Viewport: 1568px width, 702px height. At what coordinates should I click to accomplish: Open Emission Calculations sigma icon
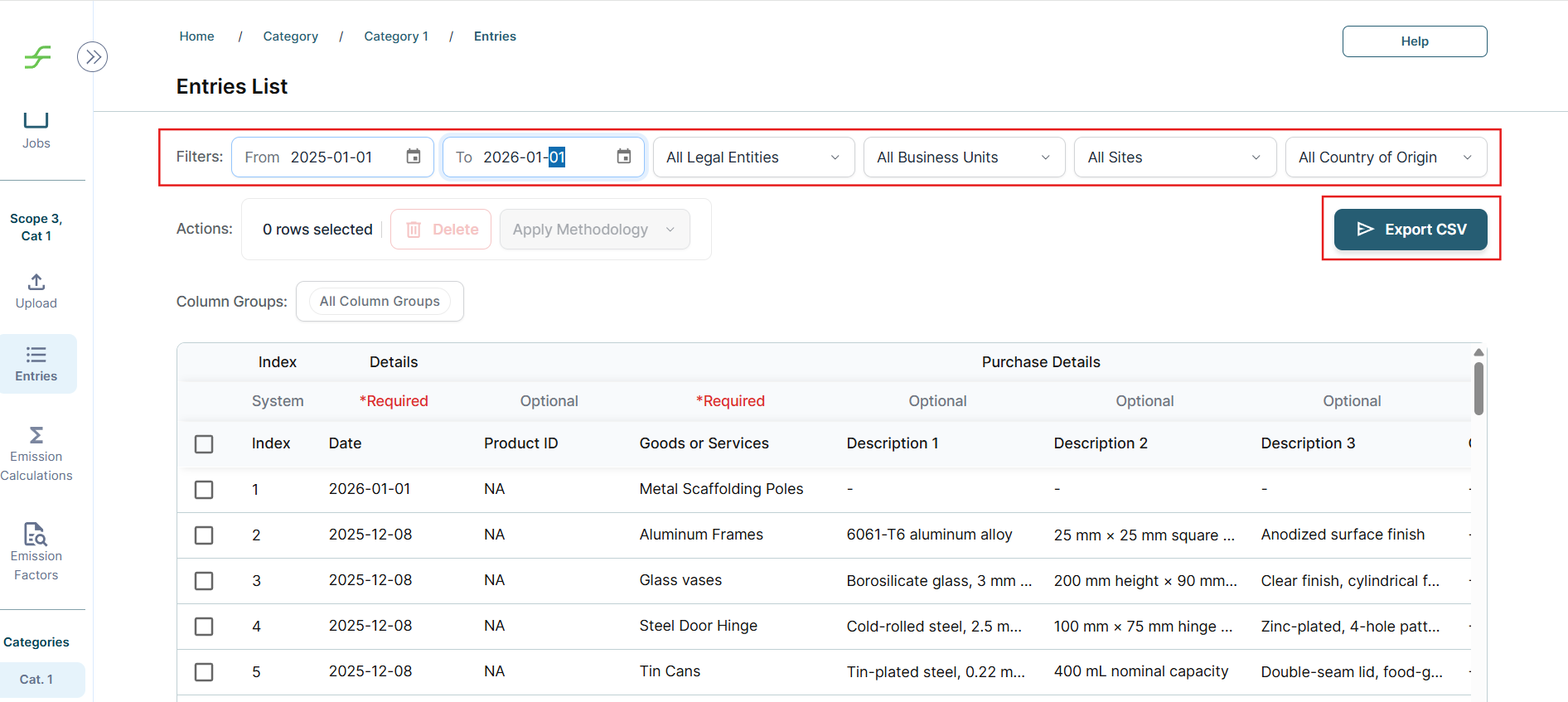36,435
